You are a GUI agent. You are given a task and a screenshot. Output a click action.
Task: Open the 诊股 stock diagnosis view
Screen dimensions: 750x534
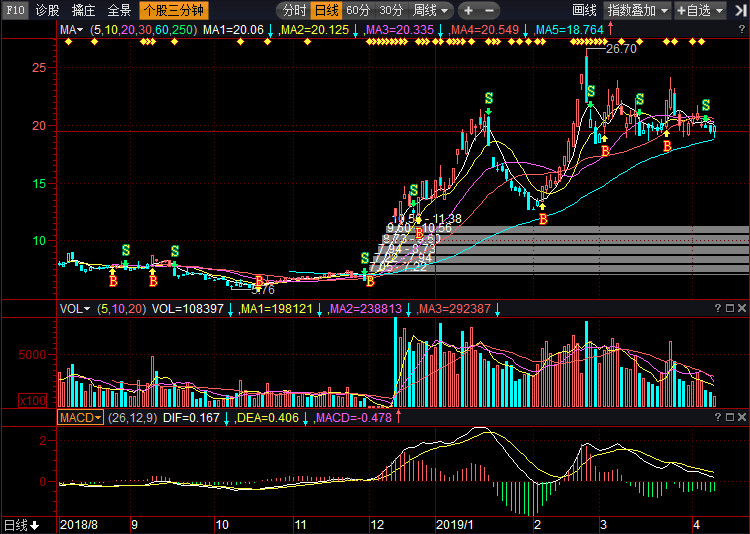pos(46,10)
